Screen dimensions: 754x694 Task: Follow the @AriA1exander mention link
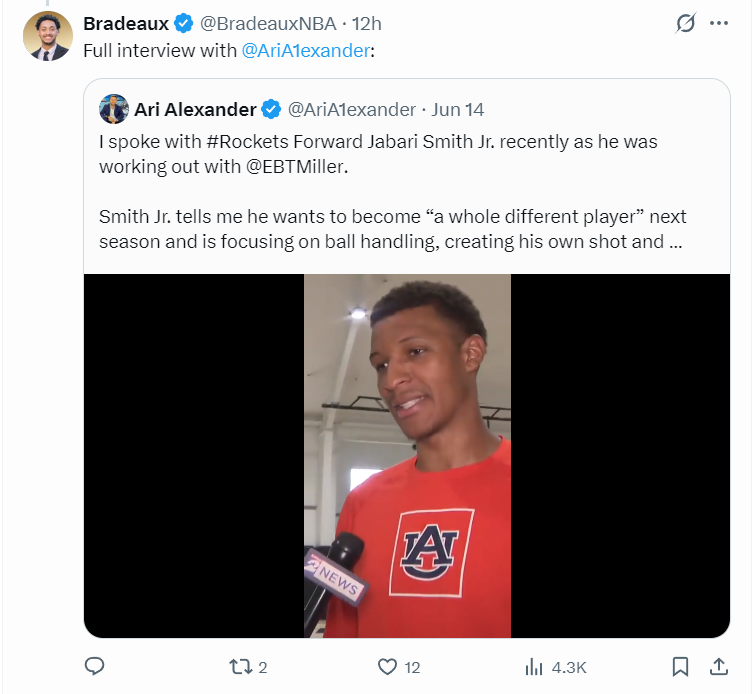tap(305, 50)
